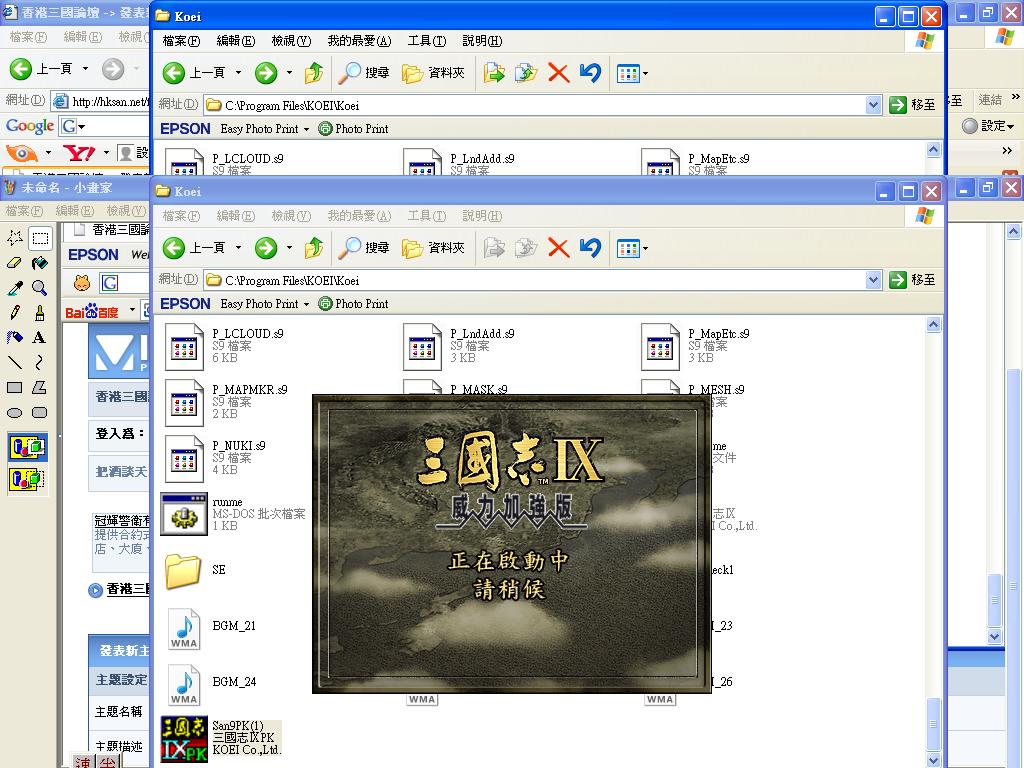The image size is (1024, 768).
Task: Click 設定 settings button in Internet Explorer toolbar
Action: tap(988, 126)
